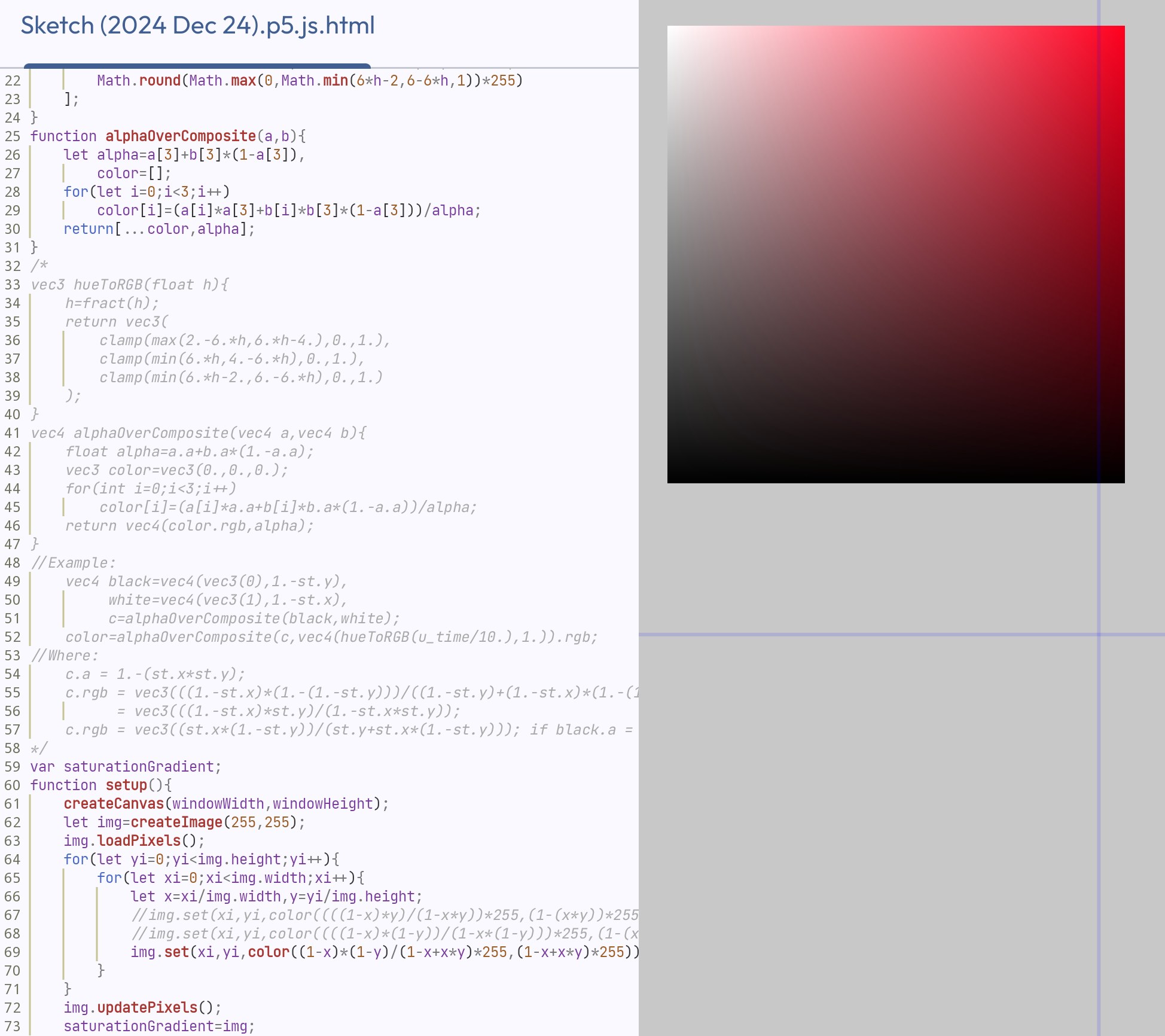This screenshot has height=1036, width=1165.
Task: Click the crosshair line intersection on the canvas
Action: pyautogui.click(x=1099, y=634)
